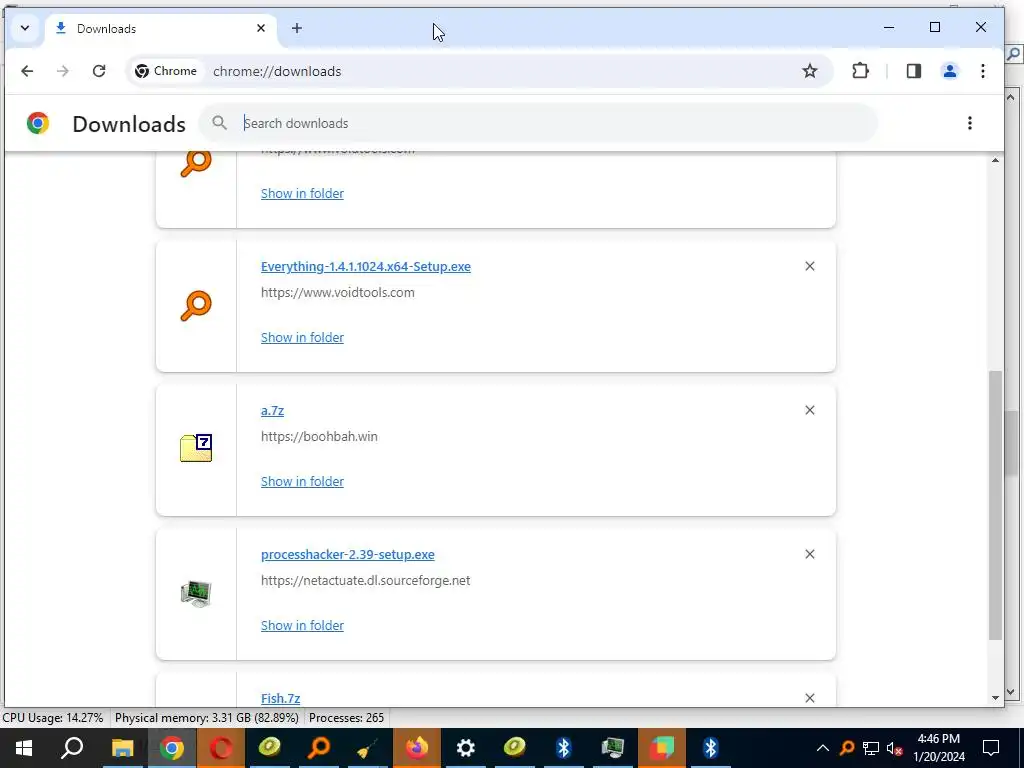
Task: Open the Fish.7z download link
Action: 281,698
